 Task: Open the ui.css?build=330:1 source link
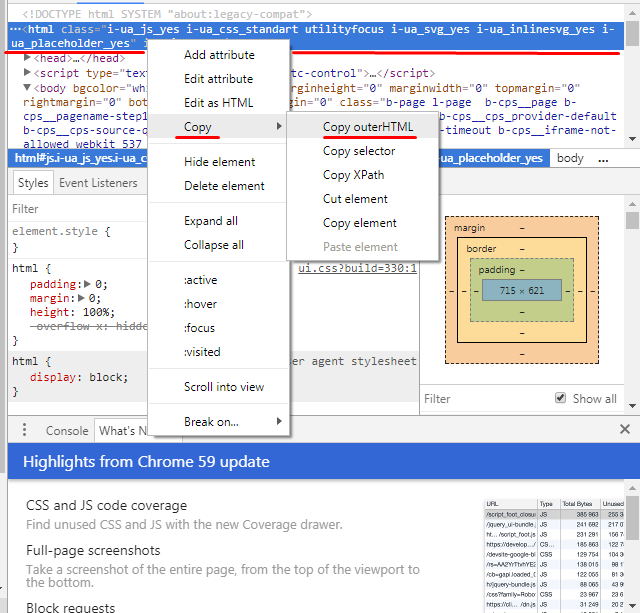click(x=357, y=268)
